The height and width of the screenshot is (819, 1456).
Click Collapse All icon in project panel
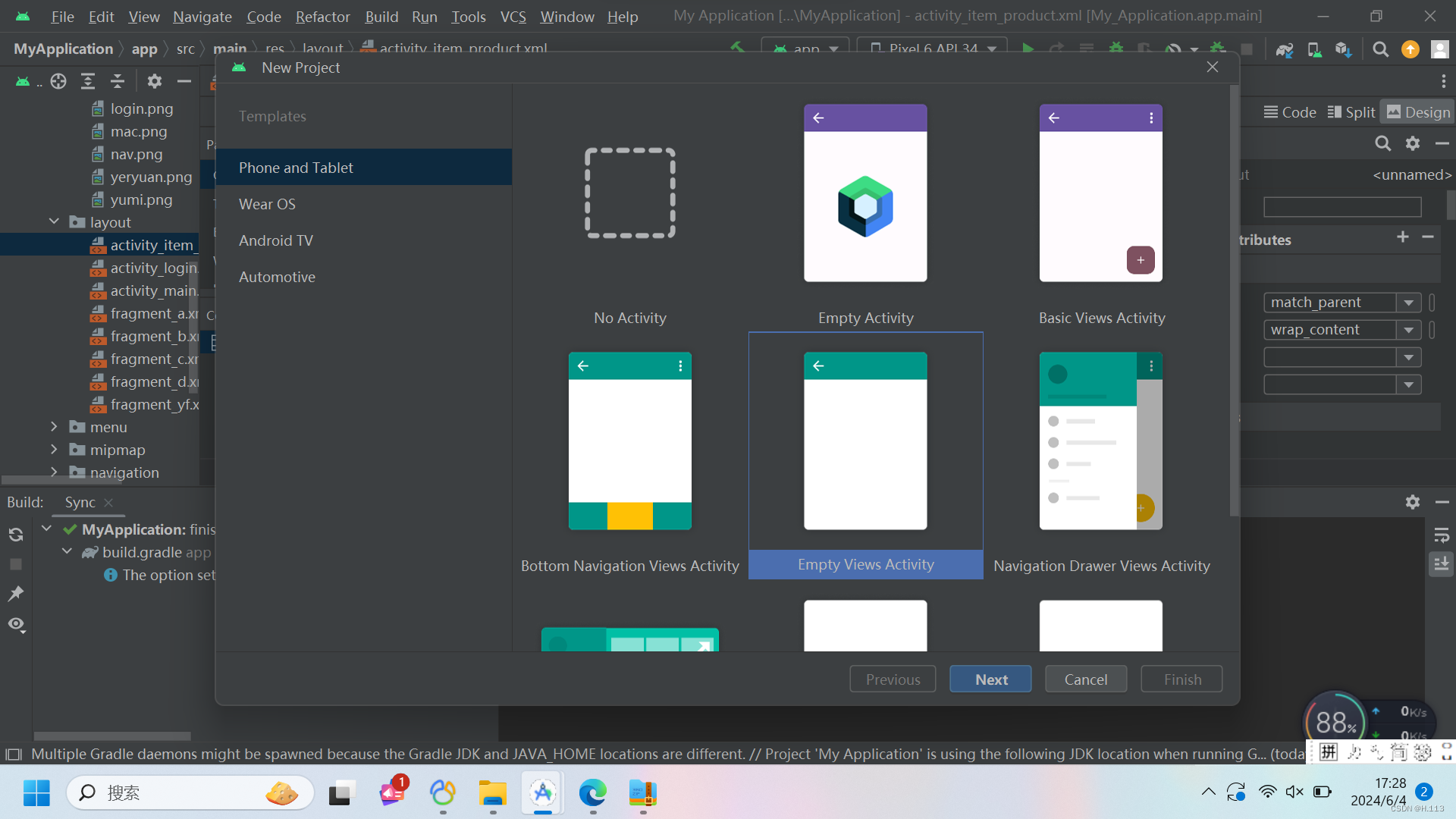(118, 81)
